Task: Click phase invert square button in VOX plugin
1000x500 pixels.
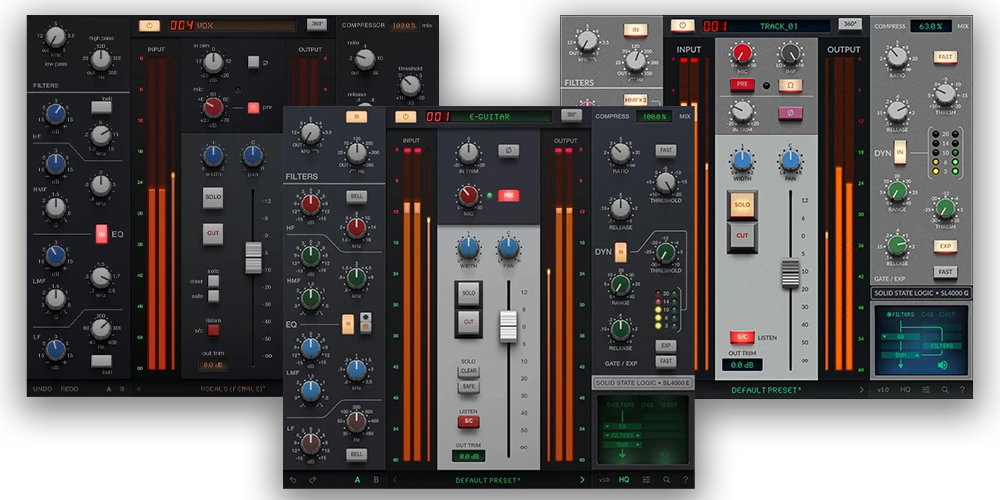Action: (x=253, y=62)
